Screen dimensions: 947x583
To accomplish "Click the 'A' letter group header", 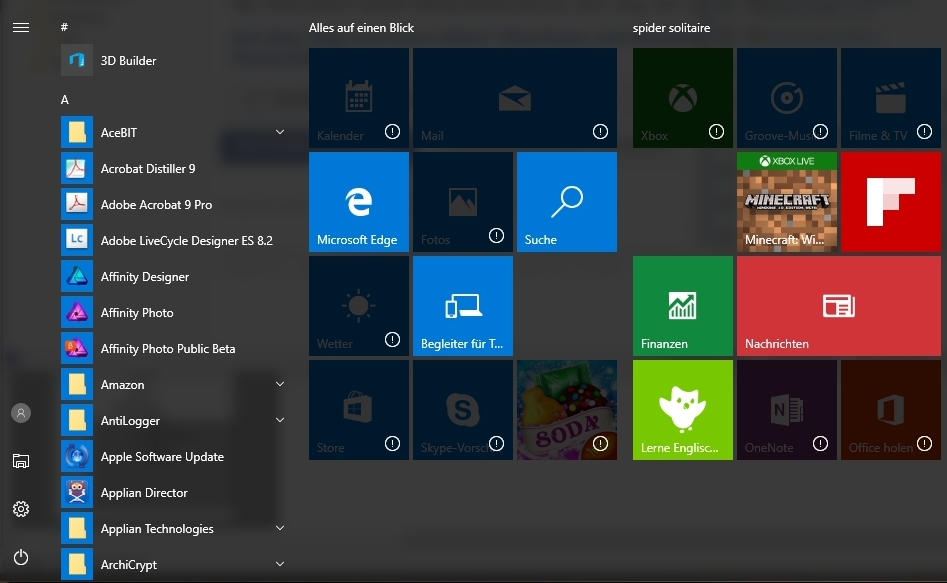I will click(65, 100).
